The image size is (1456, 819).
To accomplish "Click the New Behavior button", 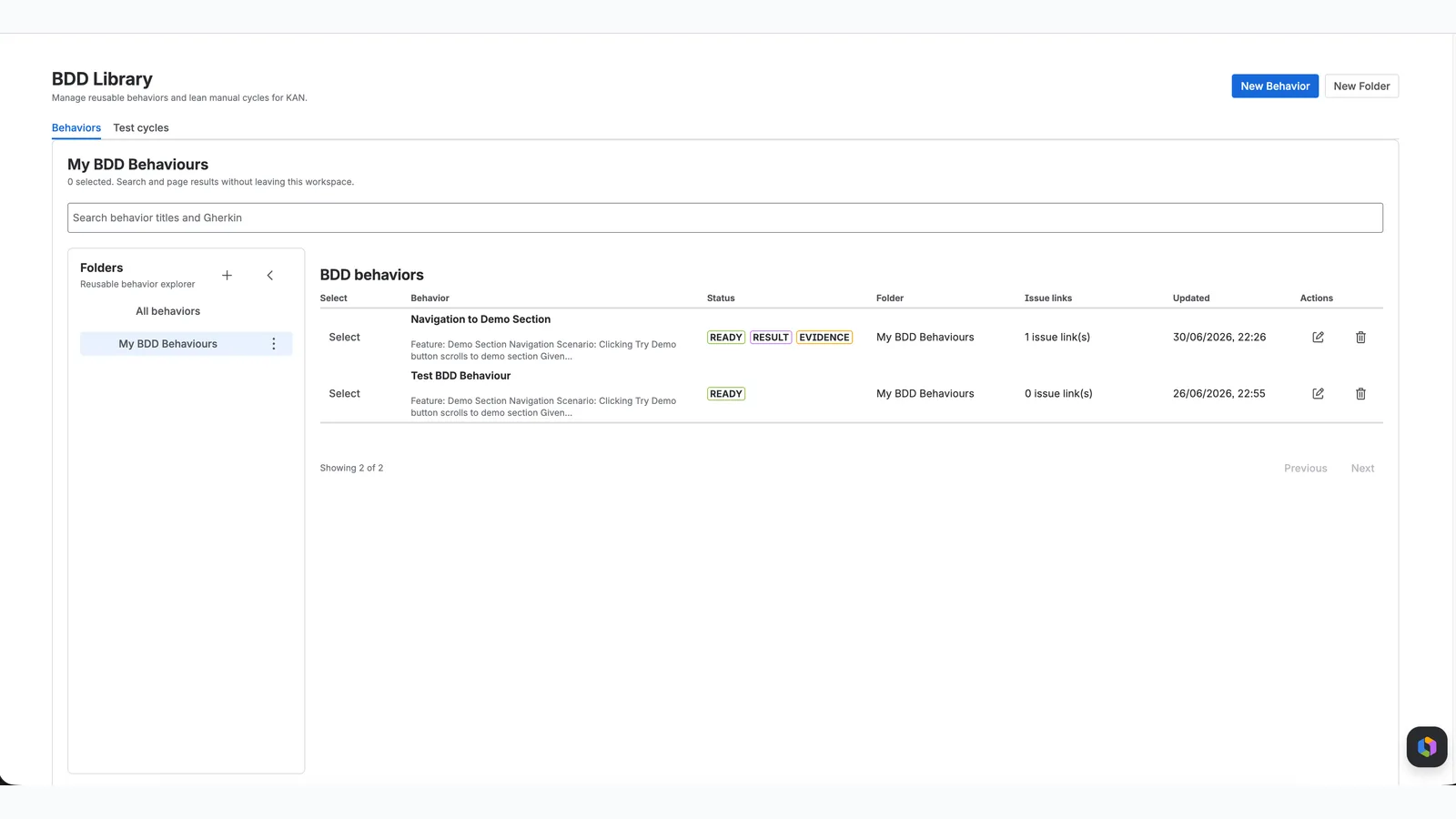I will tap(1275, 86).
